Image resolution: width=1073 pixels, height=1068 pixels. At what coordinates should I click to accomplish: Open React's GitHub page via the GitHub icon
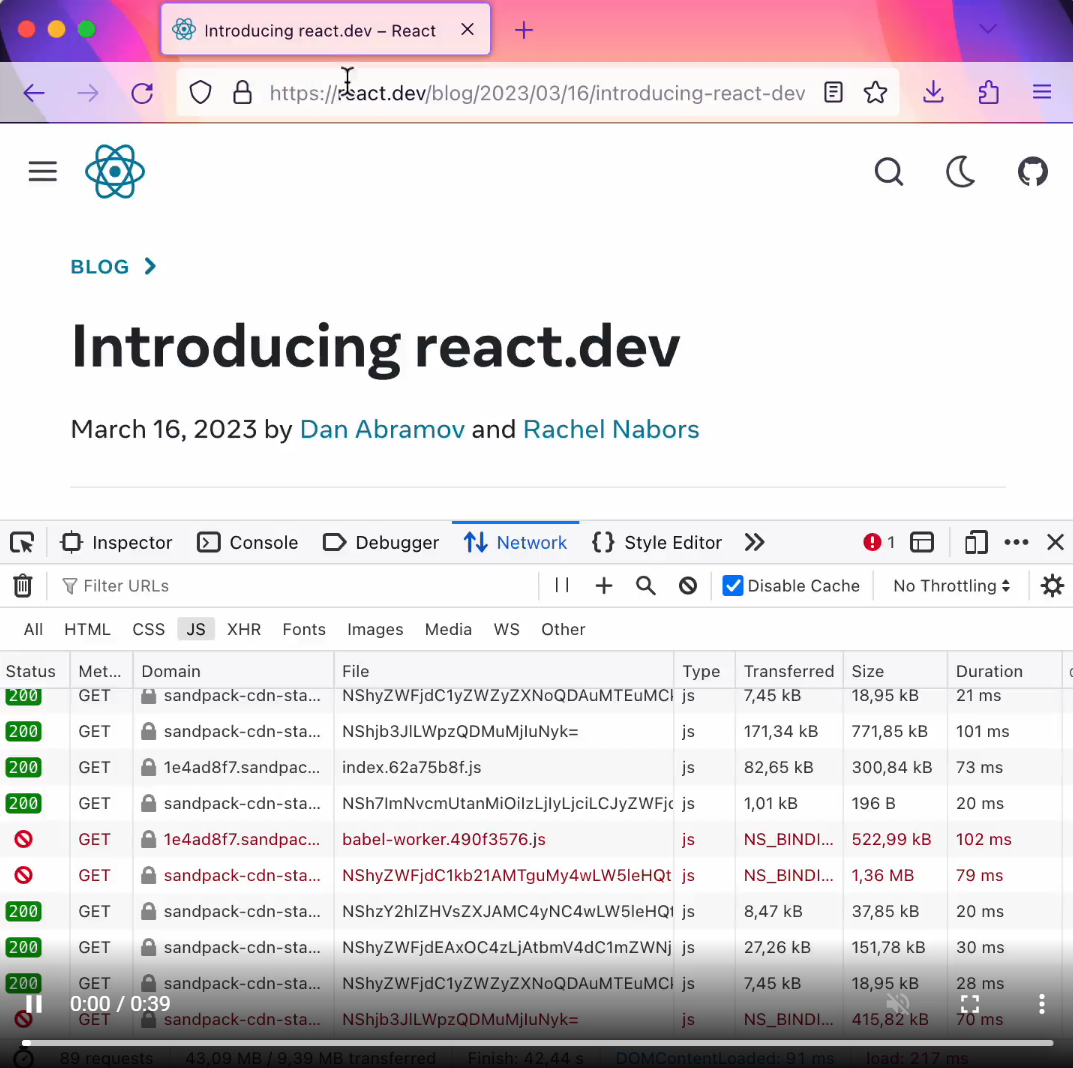(x=1033, y=171)
